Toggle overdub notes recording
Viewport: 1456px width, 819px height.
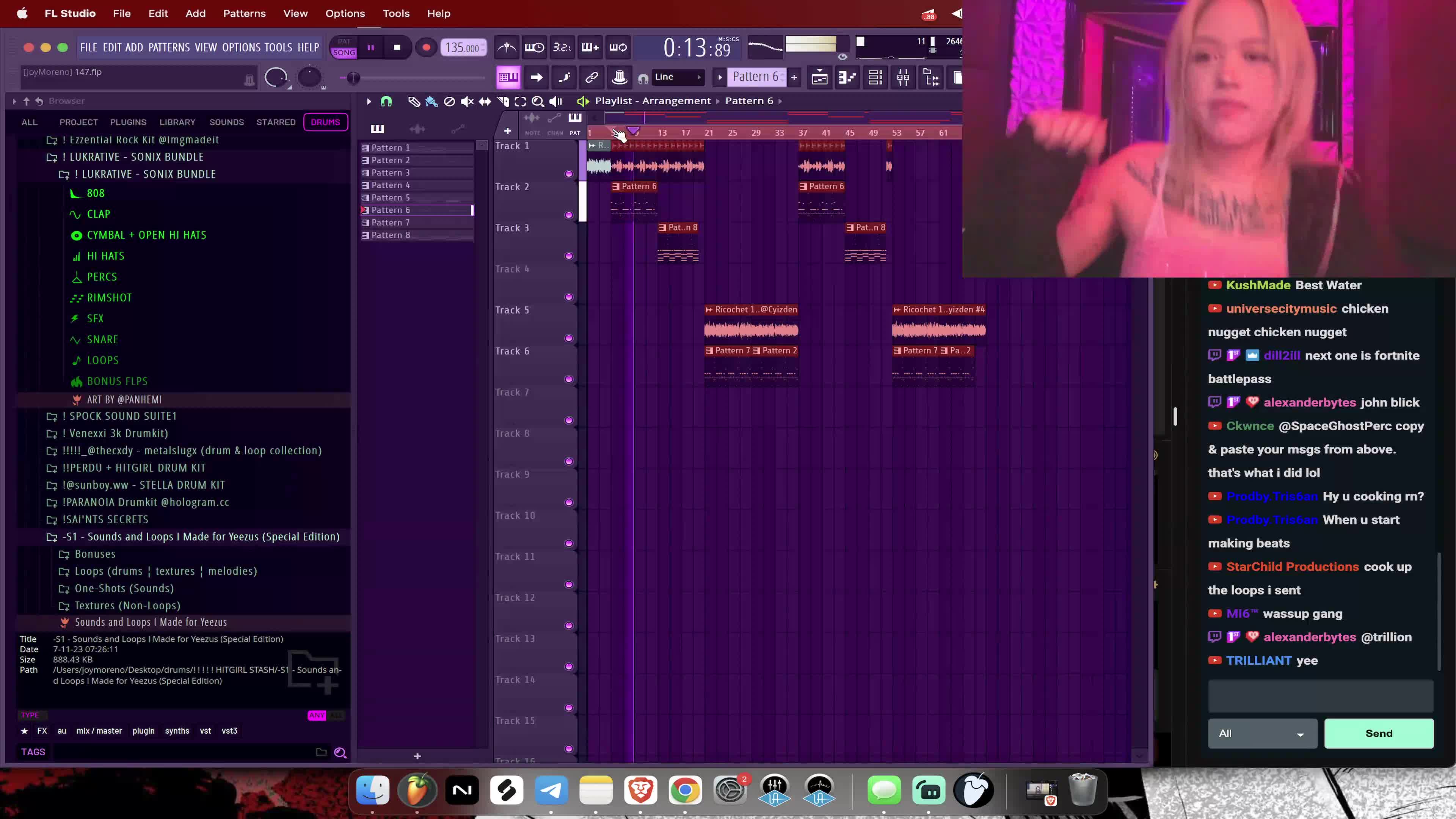[590, 47]
